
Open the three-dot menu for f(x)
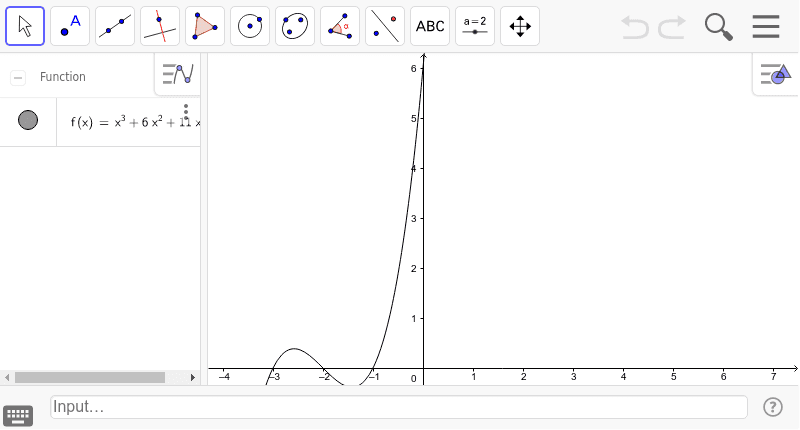(186, 112)
